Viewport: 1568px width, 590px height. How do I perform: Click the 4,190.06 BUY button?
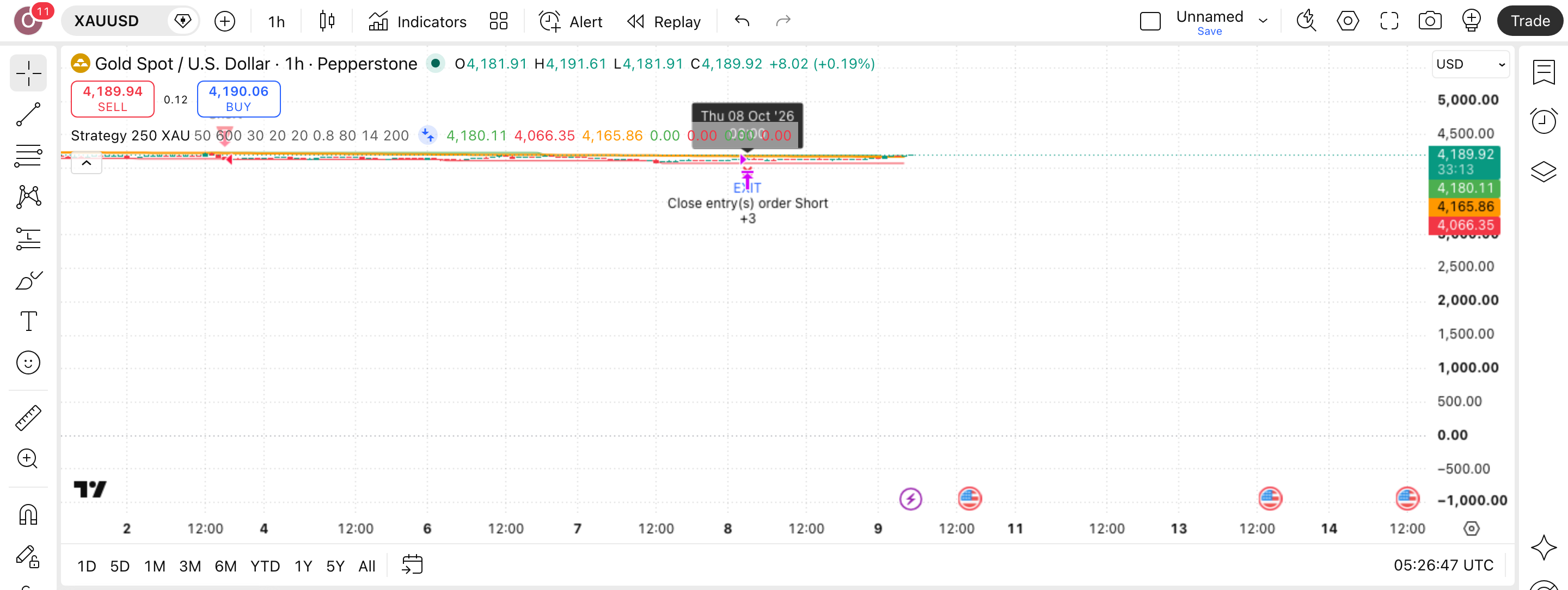coord(238,99)
